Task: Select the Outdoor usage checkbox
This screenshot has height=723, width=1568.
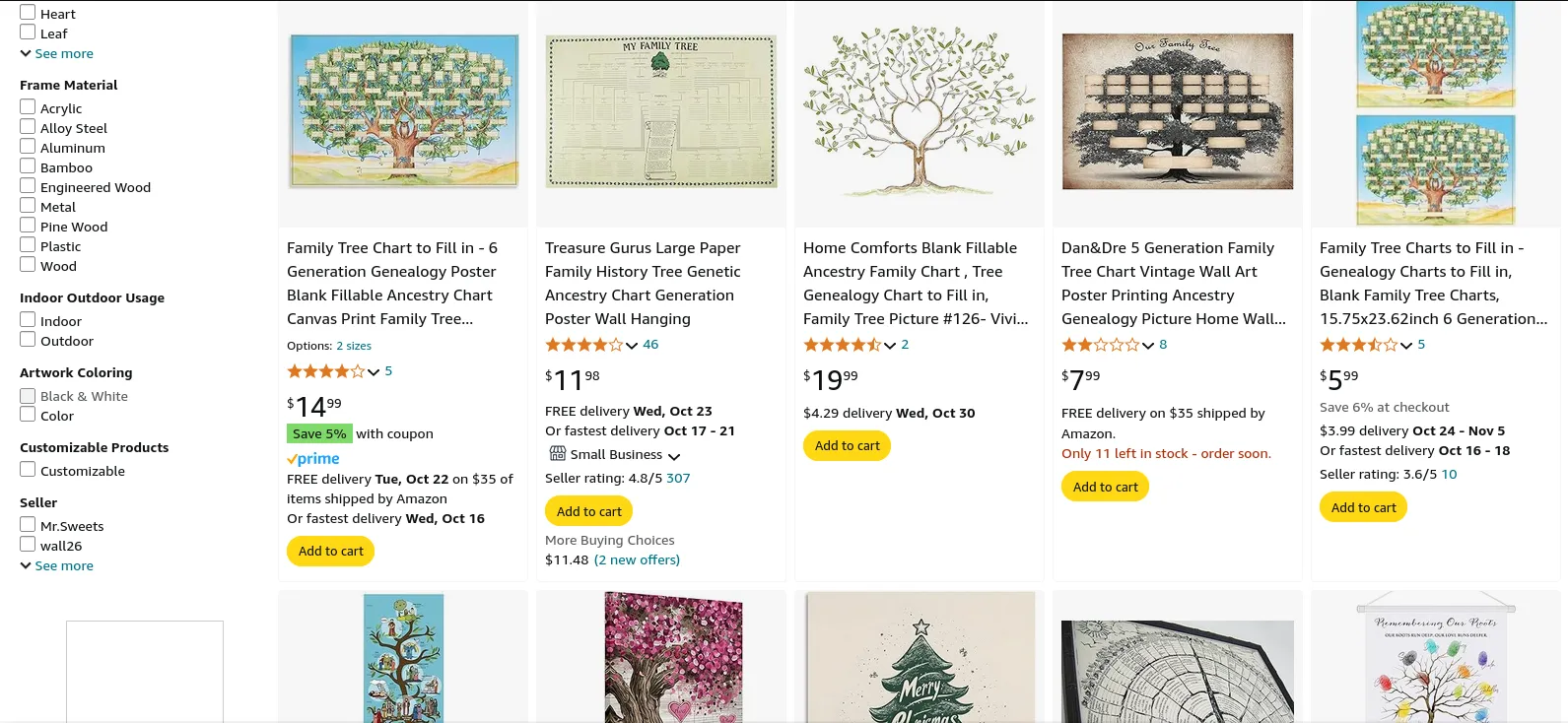Action: pyautogui.click(x=29, y=340)
